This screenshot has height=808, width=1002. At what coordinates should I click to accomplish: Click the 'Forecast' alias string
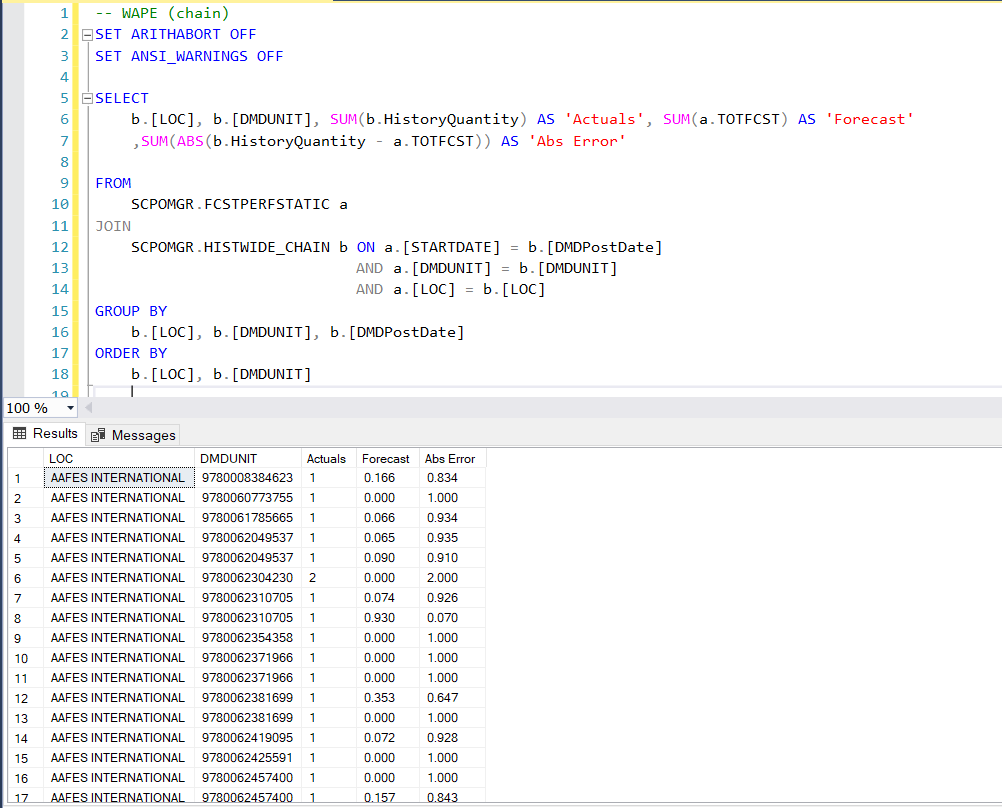(x=869, y=120)
